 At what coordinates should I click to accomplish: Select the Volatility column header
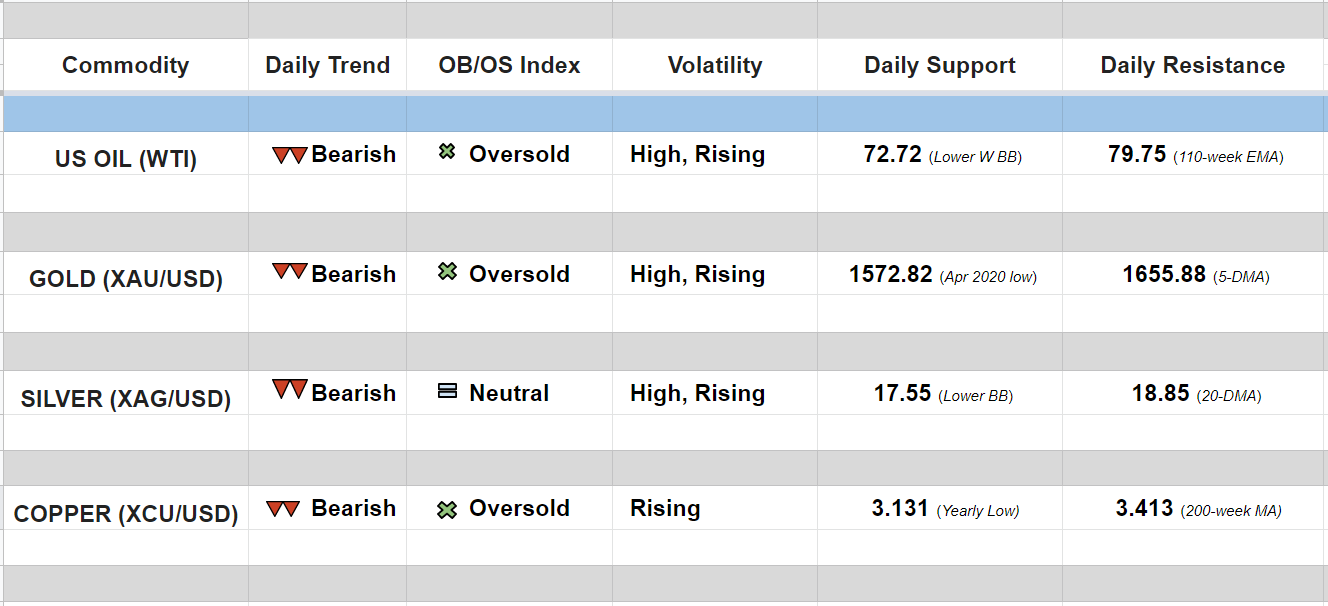(x=714, y=66)
